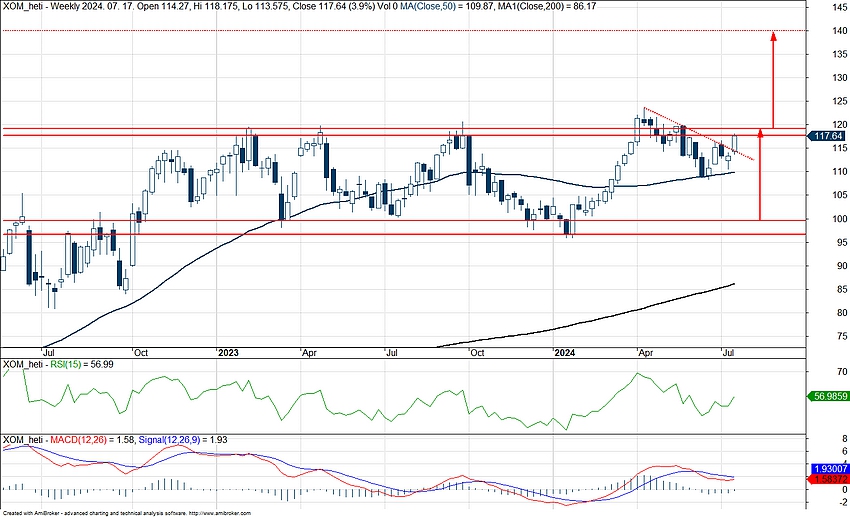Click the 2023 year marker on time axis
The width and height of the screenshot is (850, 517).
pyautogui.click(x=229, y=353)
